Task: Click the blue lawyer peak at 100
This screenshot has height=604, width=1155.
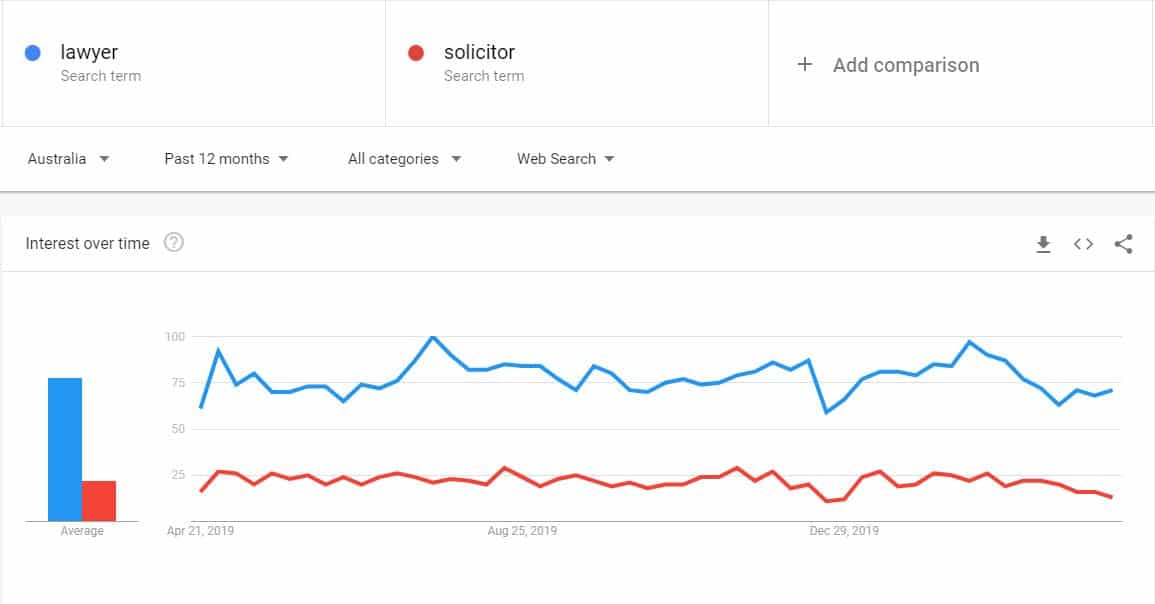Action: click(432, 337)
